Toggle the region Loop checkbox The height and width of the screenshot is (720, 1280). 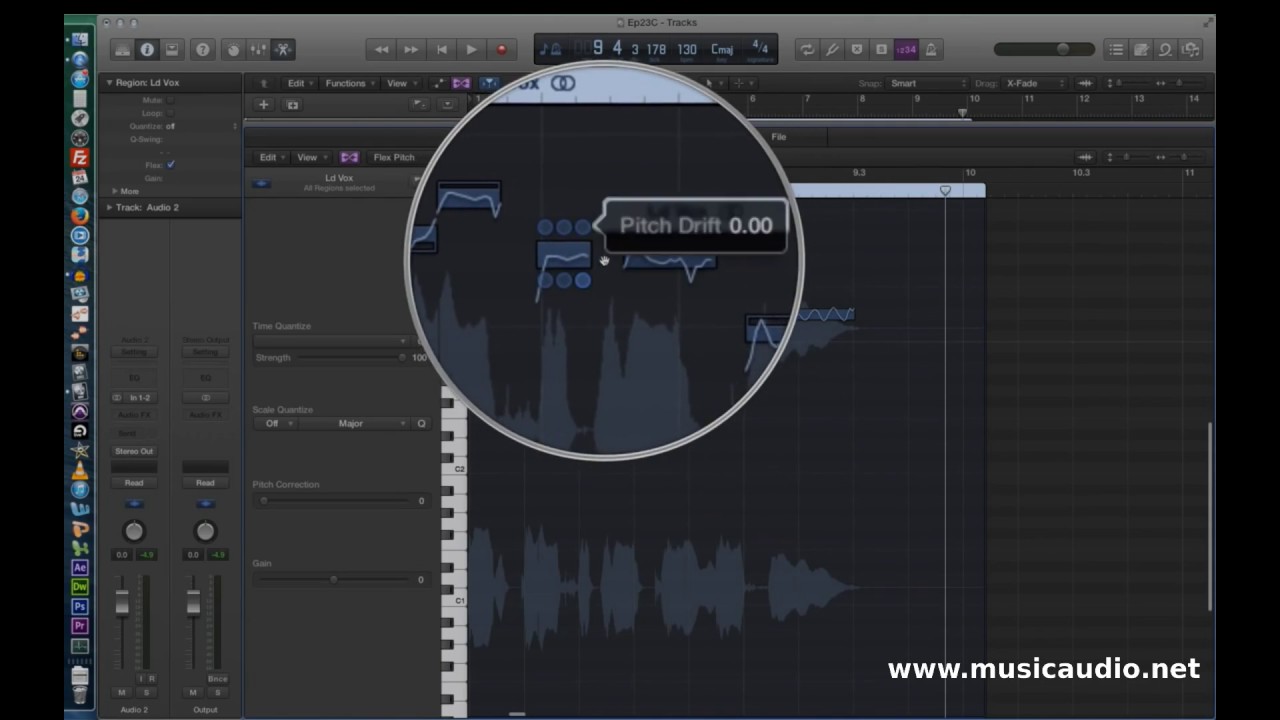170,113
